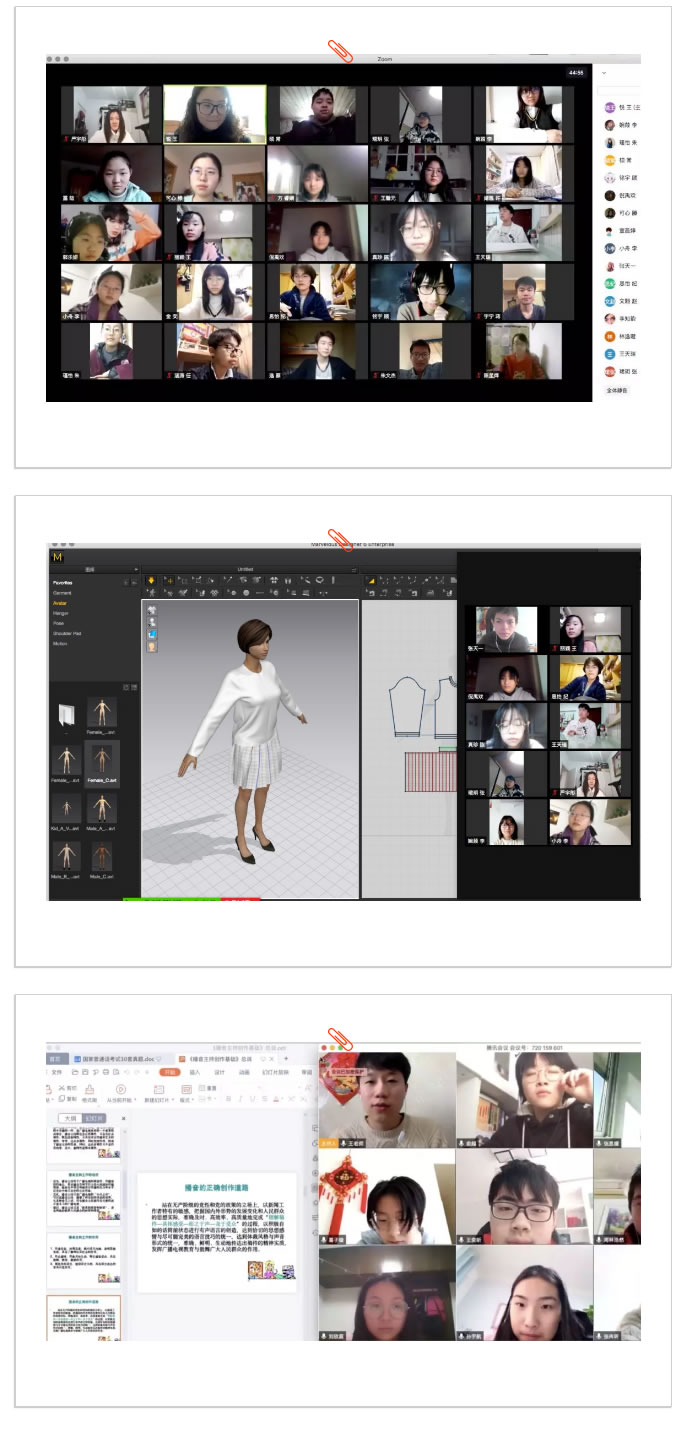Open the 文件 menu in WPS
This screenshot has width=687, height=1432.
(x=57, y=1072)
